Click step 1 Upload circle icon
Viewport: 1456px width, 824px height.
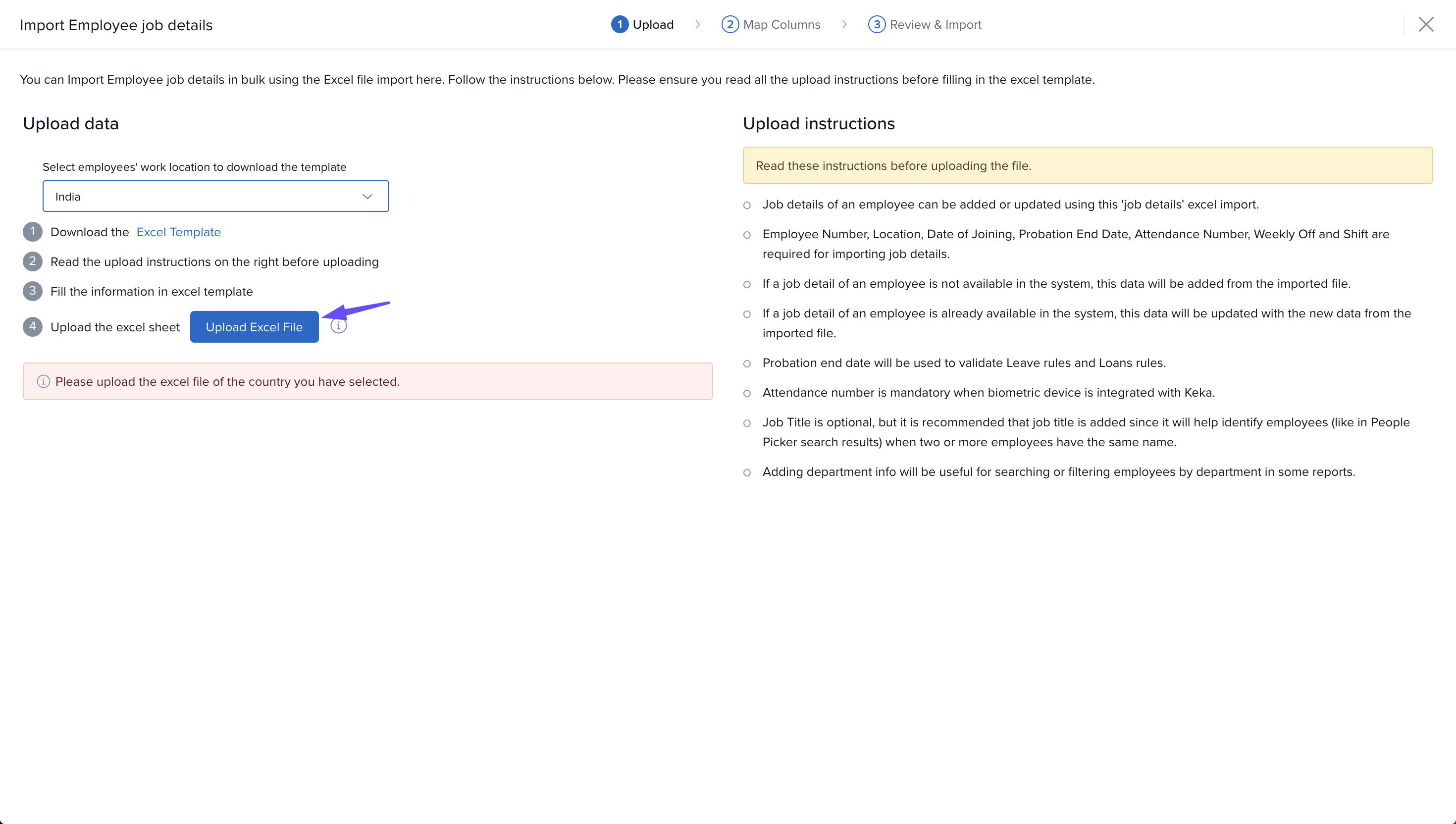coord(620,24)
